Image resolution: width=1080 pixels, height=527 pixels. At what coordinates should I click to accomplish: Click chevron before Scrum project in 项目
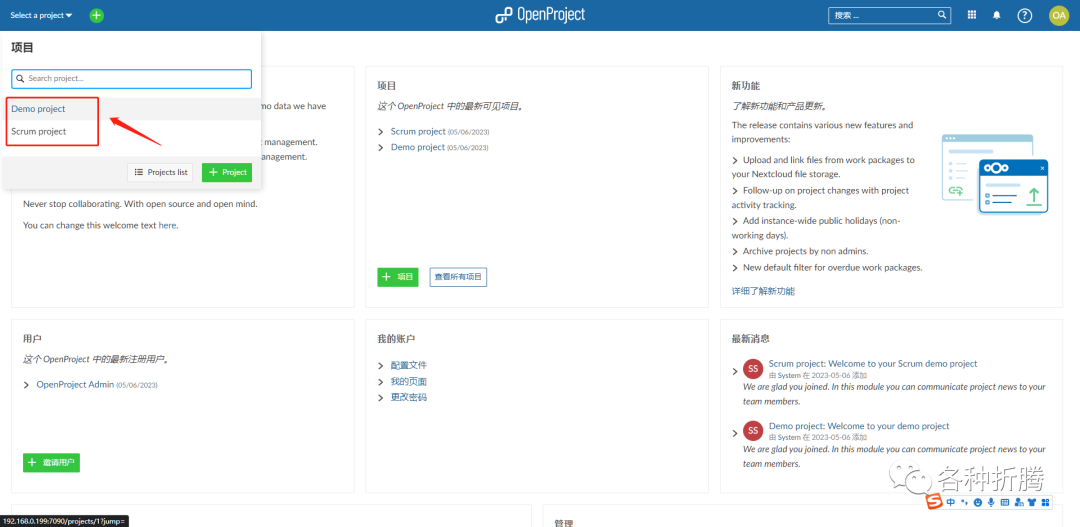pos(381,132)
